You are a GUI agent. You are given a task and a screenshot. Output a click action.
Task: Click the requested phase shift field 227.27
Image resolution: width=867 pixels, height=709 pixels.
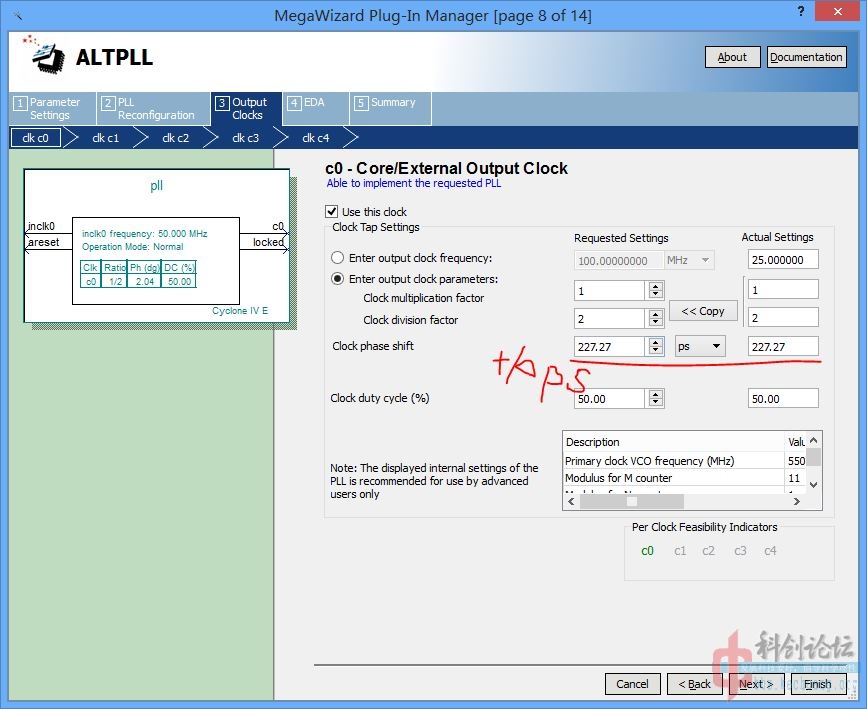tap(609, 347)
